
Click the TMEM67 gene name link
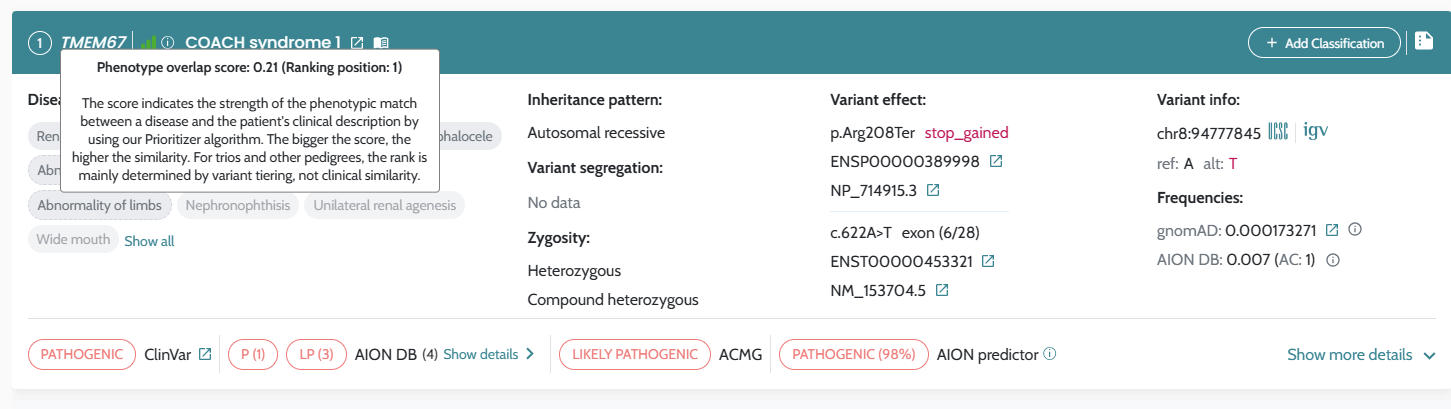(x=93, y=43)
